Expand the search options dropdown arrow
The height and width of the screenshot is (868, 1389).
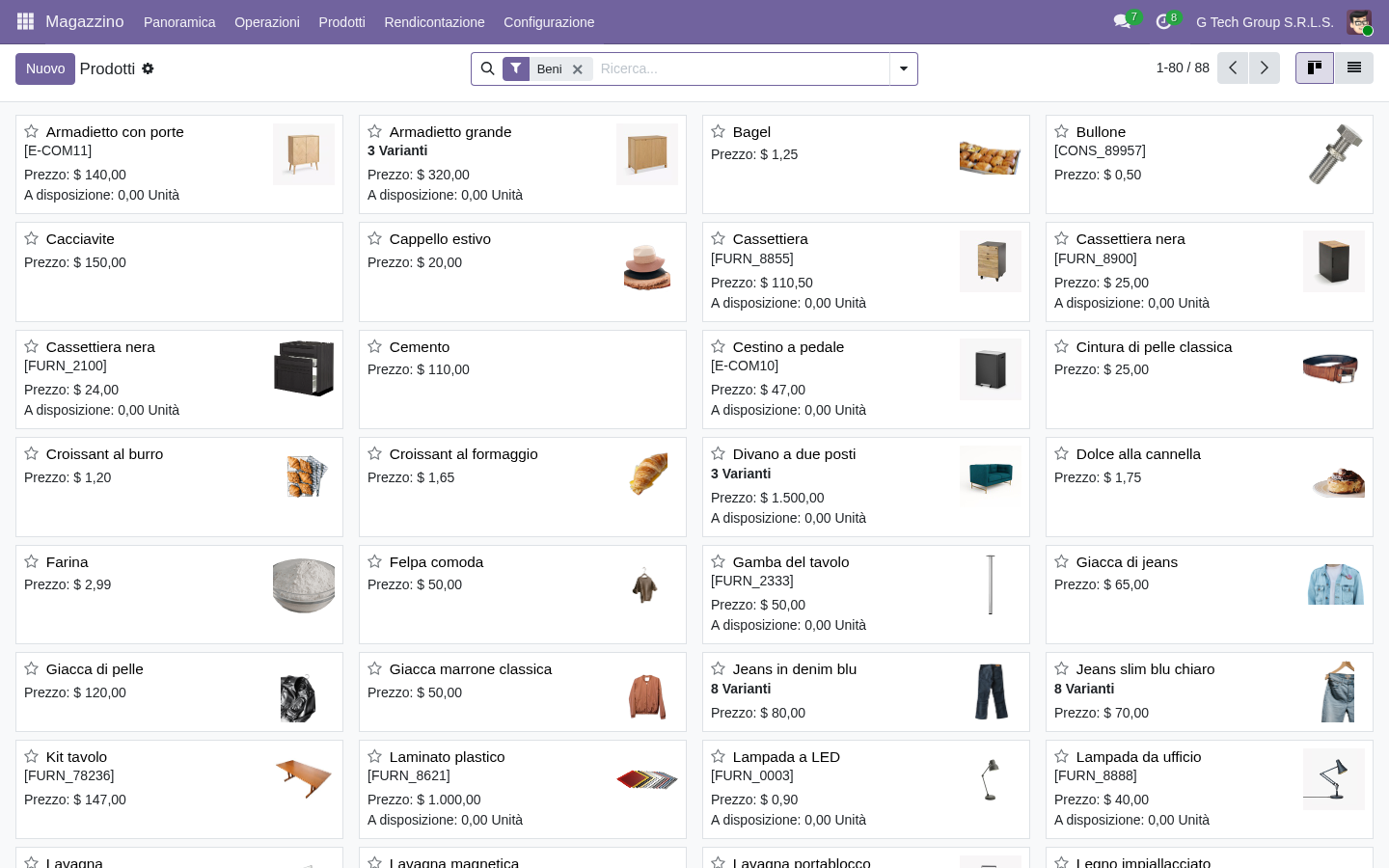pos(904,68)
